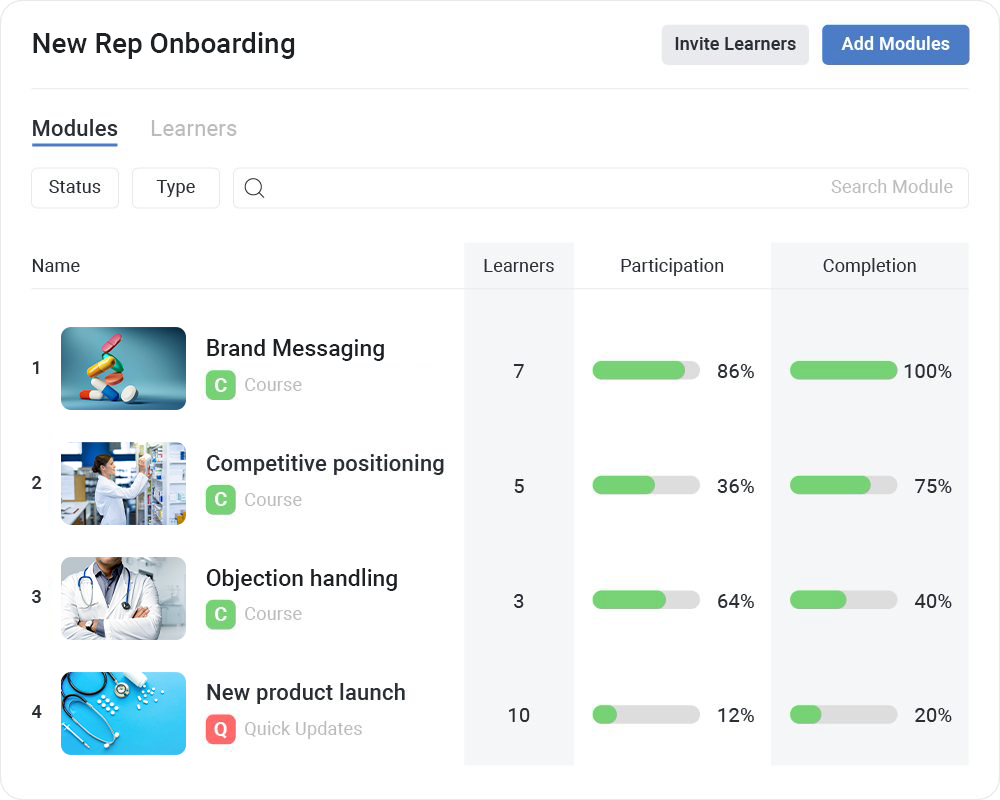Open the Type filter dropdown
Image resolution: width=1000 pixels, height=800 pixels.
[x=176, y=188]
